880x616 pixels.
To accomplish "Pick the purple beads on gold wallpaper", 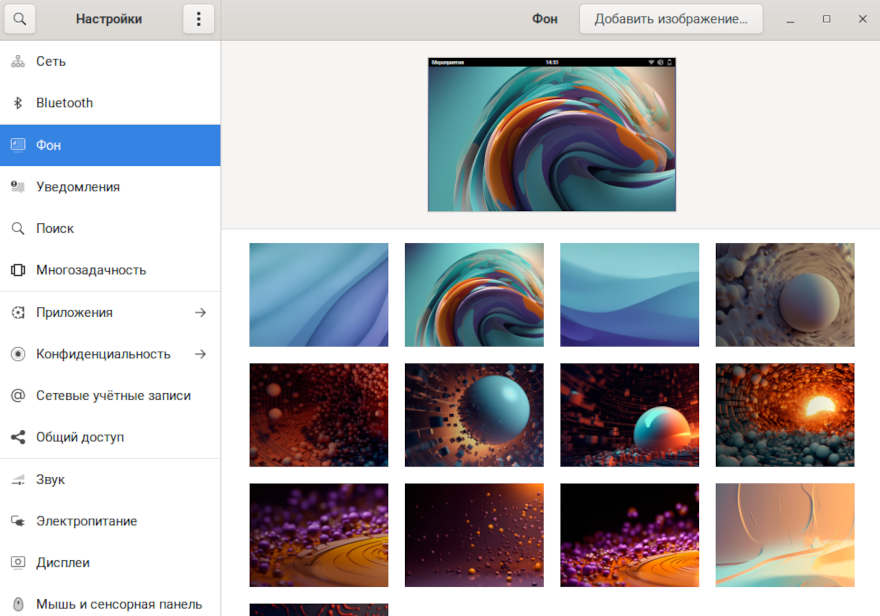I will click(318, 535).
